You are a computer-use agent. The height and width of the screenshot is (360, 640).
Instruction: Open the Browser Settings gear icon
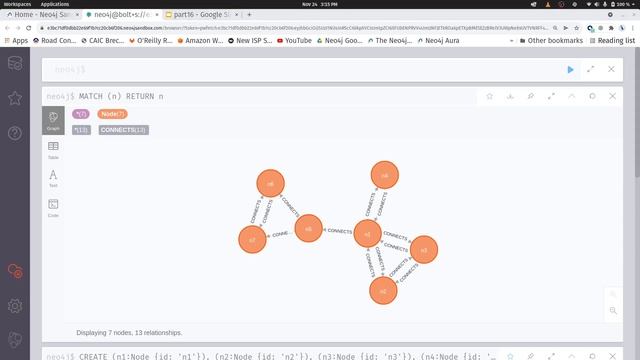pyautogui.click(x=15, y=306)
